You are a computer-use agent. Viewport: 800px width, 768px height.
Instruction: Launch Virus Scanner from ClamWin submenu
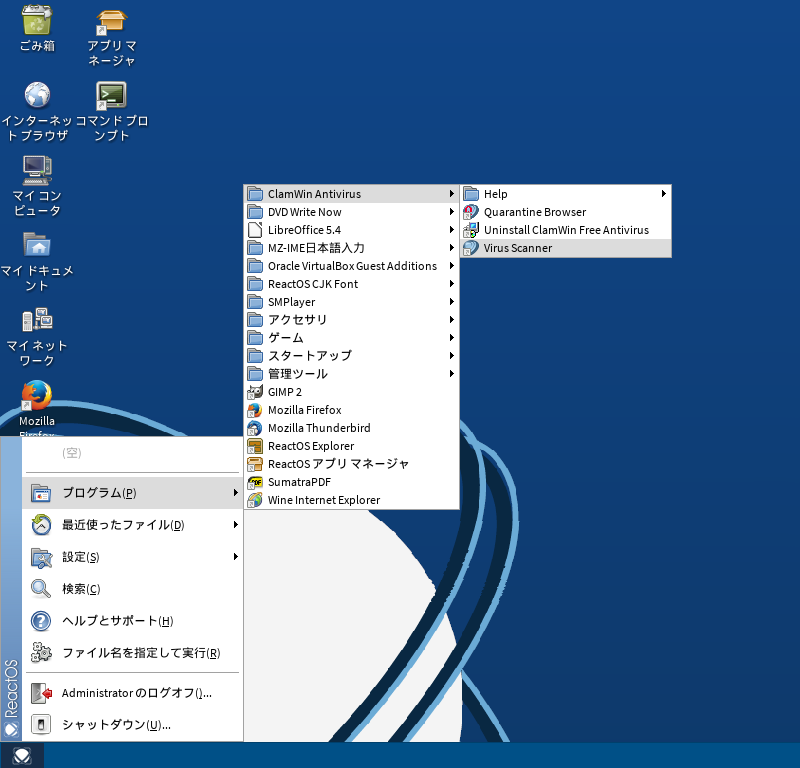coord(565,248)
